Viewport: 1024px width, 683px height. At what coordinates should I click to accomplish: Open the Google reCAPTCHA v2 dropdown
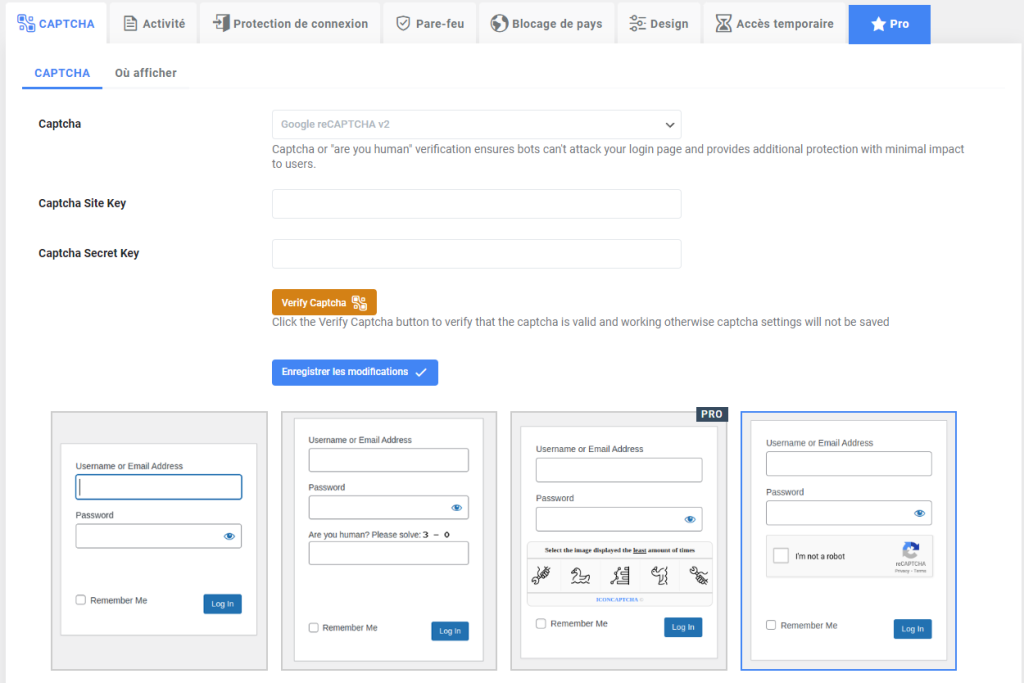tap(476, 124)
